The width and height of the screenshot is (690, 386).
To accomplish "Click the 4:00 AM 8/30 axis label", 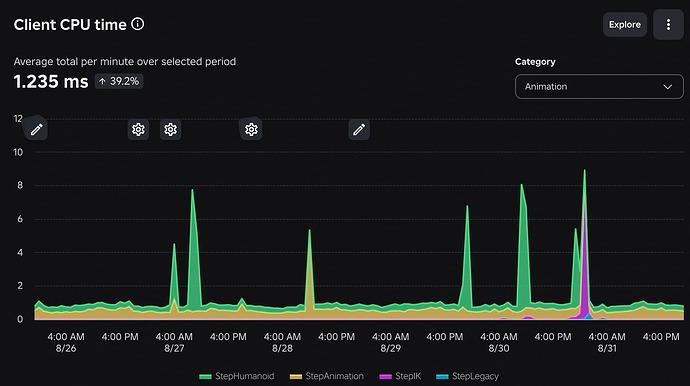I will [499, 342].
